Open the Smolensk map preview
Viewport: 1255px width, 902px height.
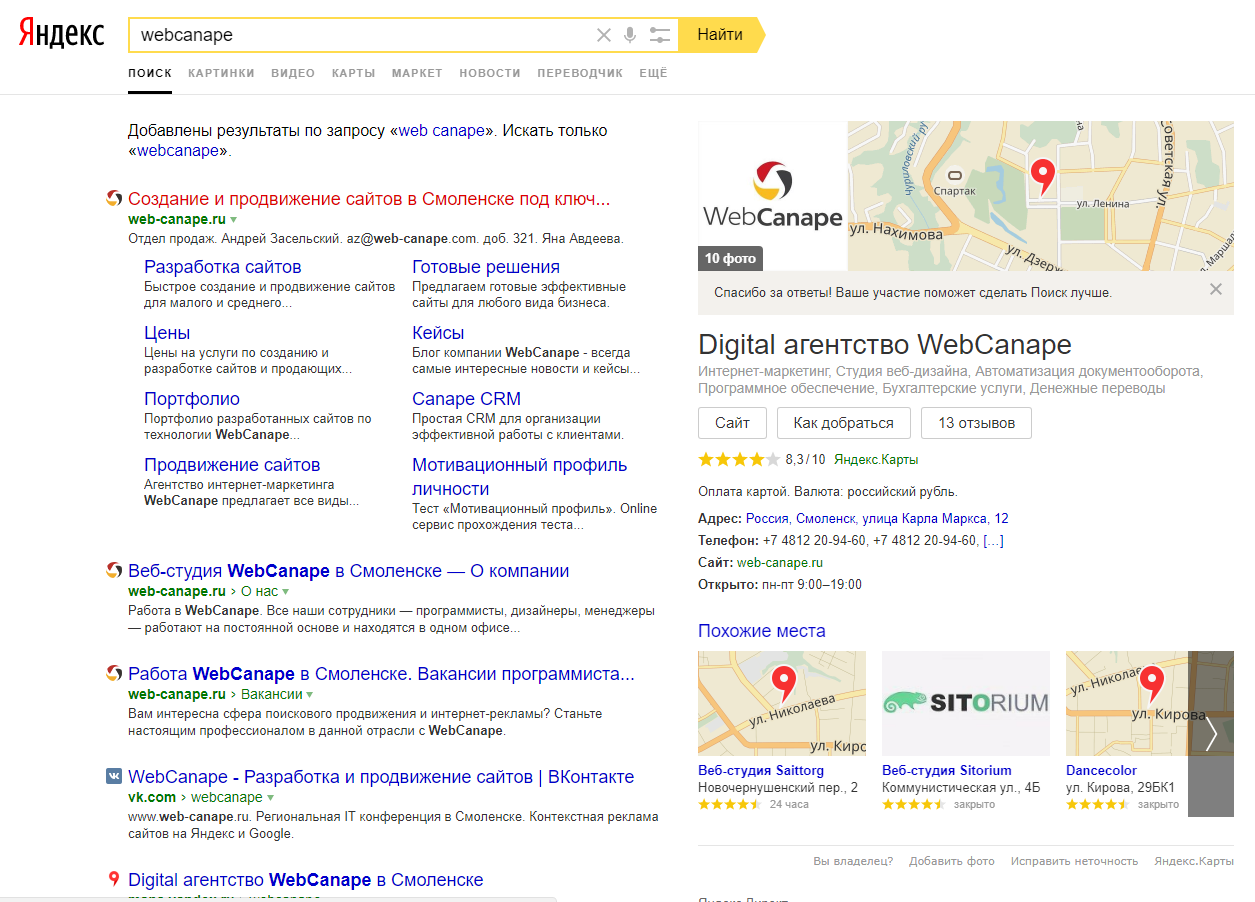1041,196
